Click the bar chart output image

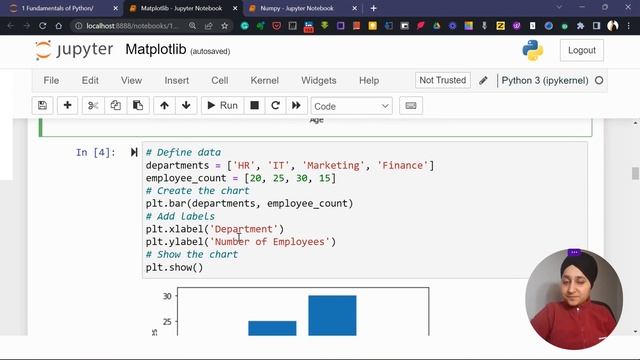[x=291, y=311]
